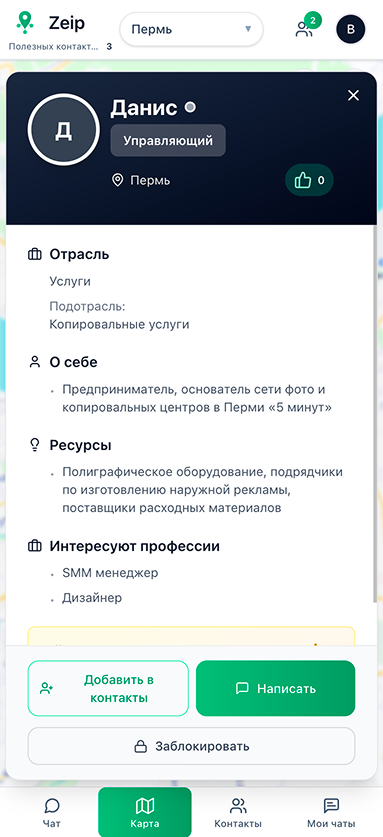This screenshot has width=383, height=837.
Task: Click the Ресурсы description text
Action: [x=202, y=490]
